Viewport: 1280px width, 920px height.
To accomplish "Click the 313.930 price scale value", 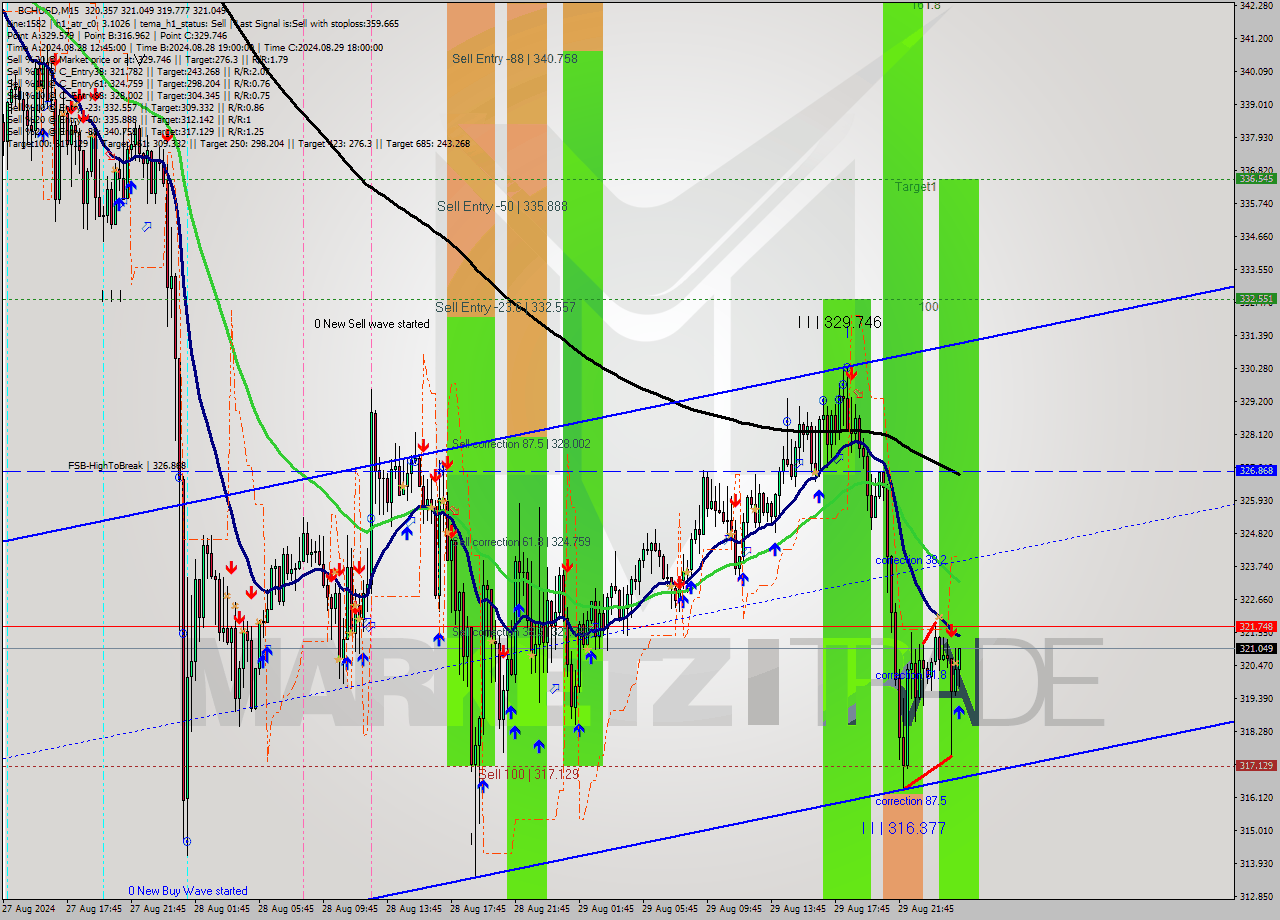I will (1255, 863).
